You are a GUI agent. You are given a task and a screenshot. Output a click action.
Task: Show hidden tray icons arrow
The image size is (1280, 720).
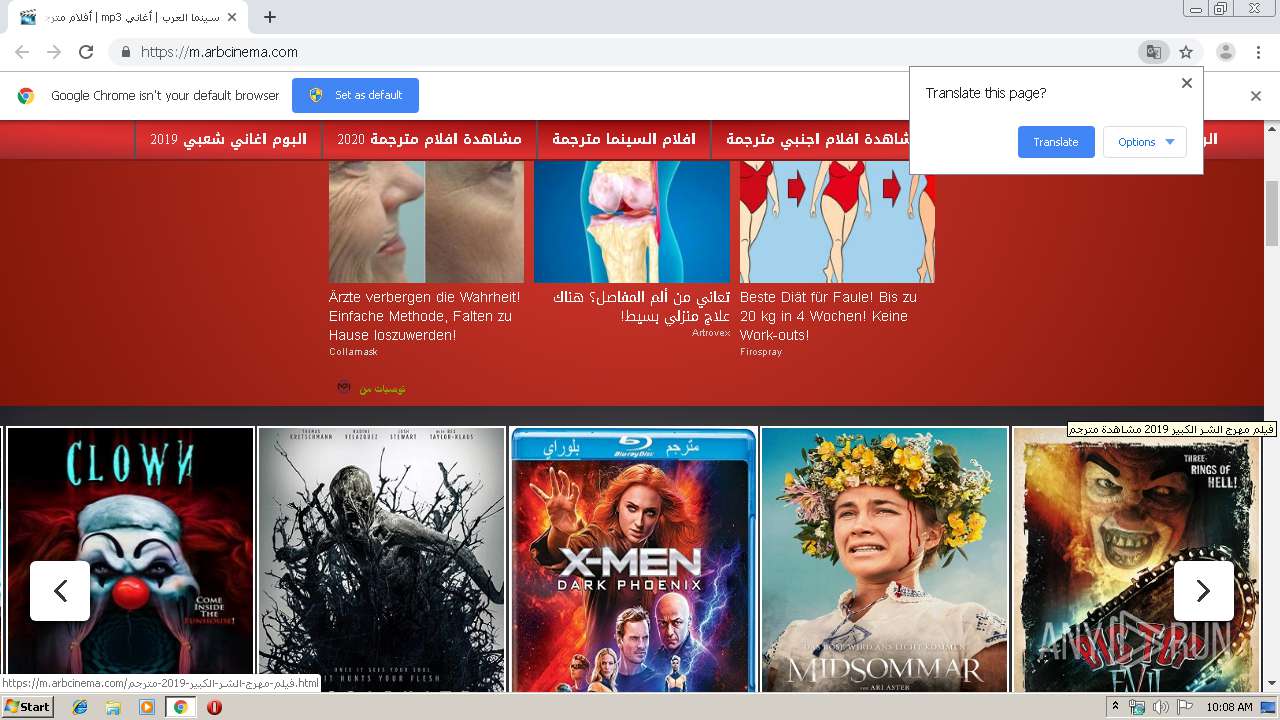tap(1115, 707)
